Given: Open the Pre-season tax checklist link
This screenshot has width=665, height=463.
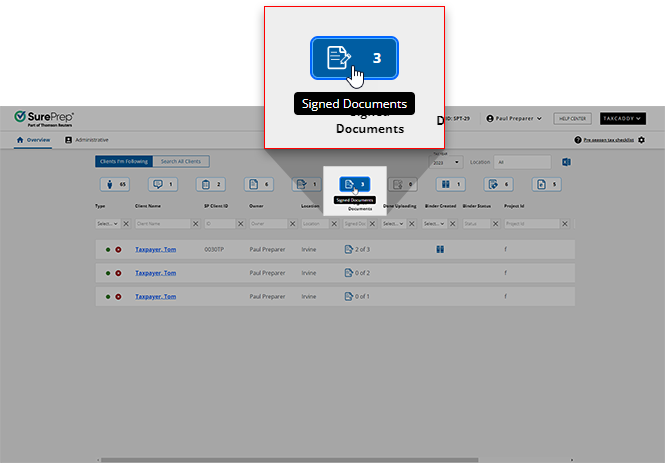Looking at the screenshot, I should click(x=609, y=140).
